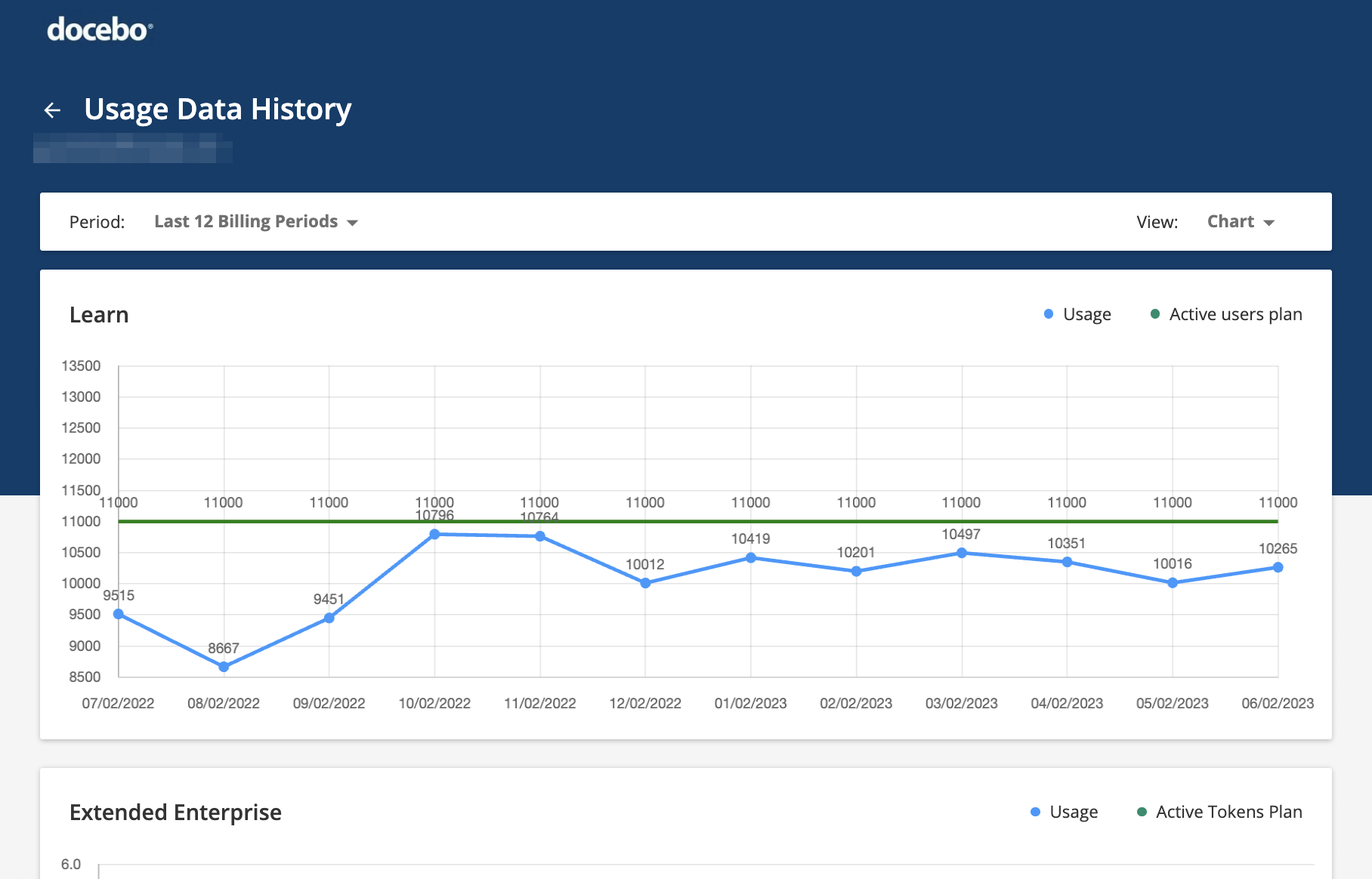Click the data point labeled 10796

[x=434, y=534]
